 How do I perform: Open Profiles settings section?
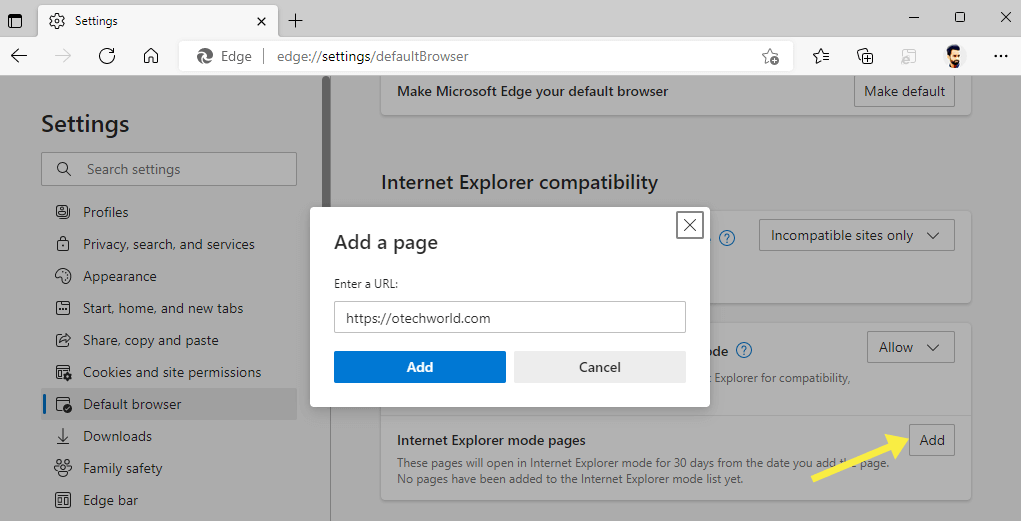click(169, 212)
